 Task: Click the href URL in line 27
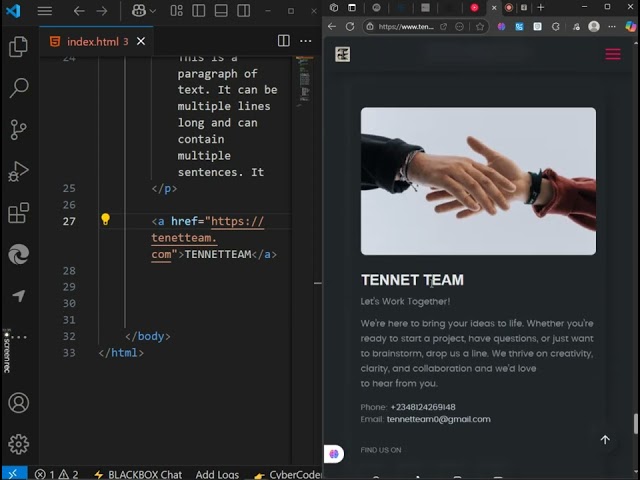coord(207,238)
